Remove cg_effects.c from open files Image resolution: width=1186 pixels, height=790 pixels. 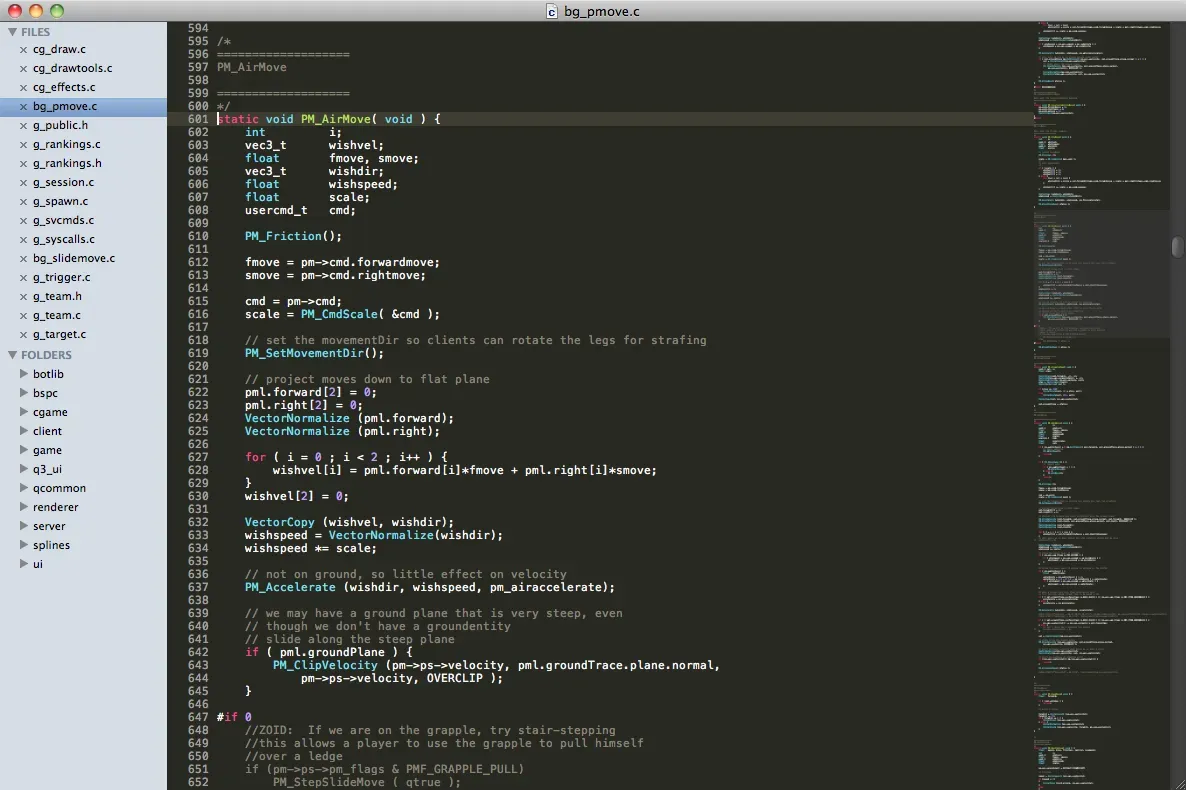22,87
